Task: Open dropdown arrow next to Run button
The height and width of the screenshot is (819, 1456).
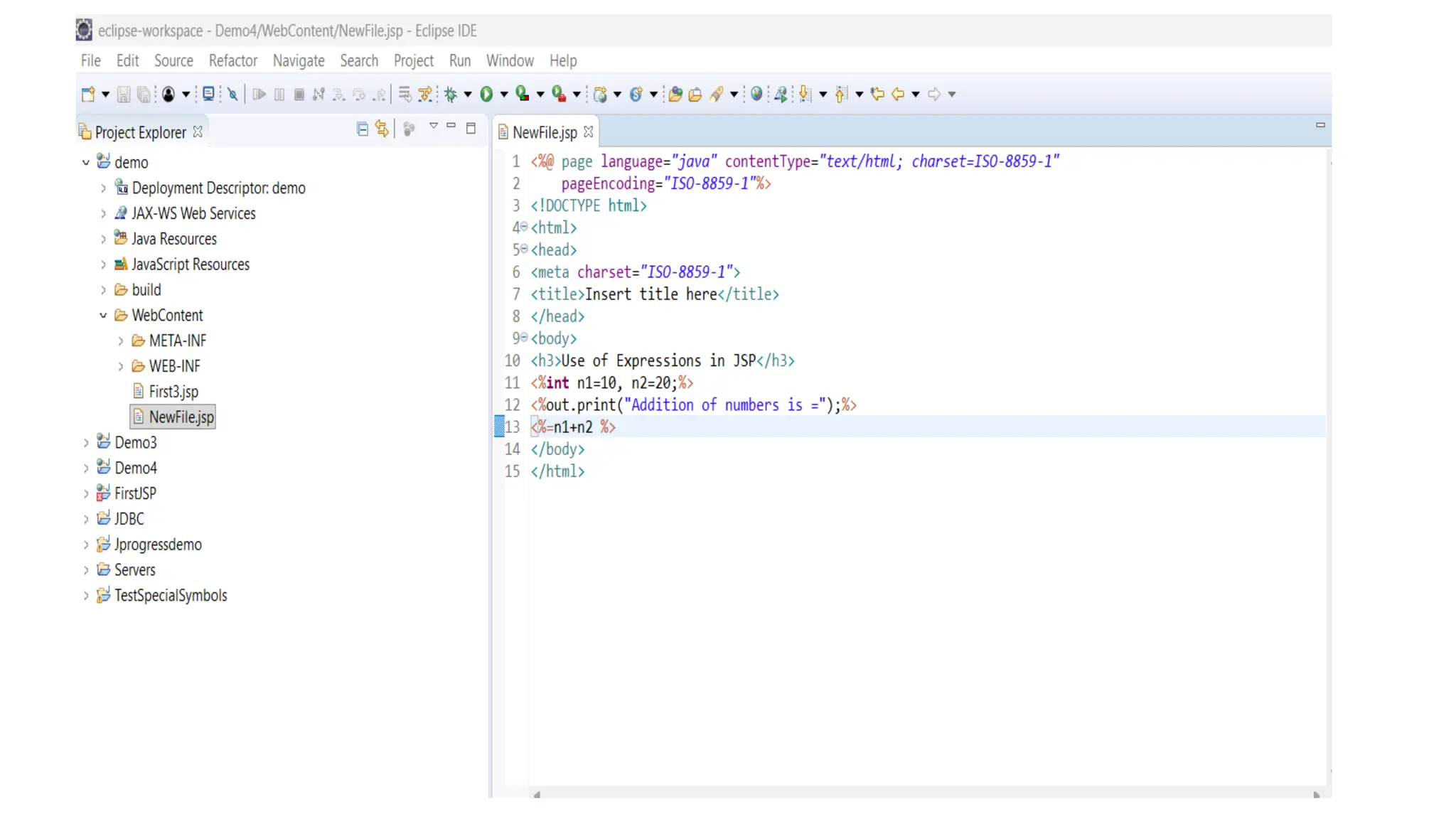Action: click(x=504, y=94)
